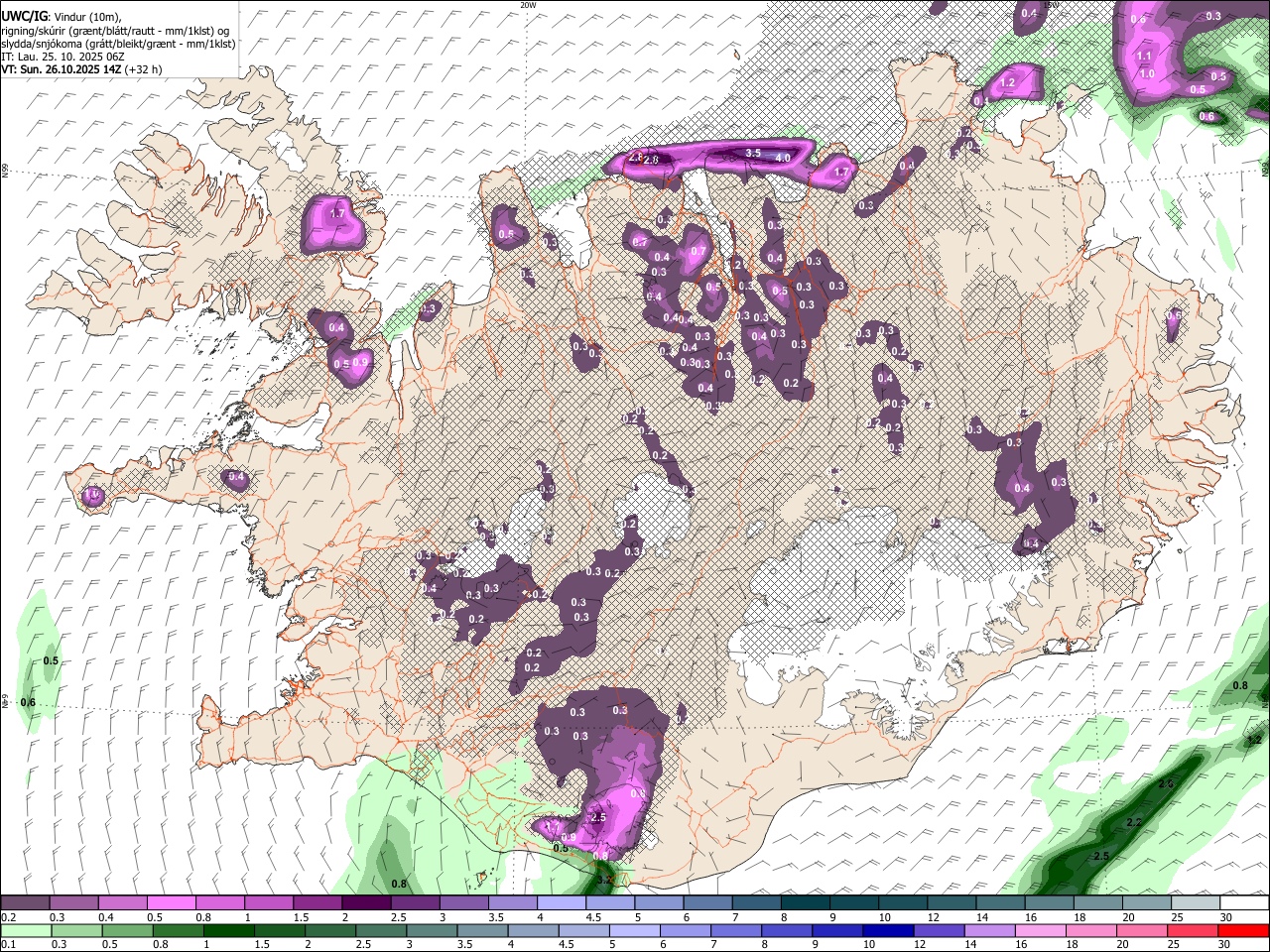Click the grey-green 2.5 rain legend swatch

[381, 930]
